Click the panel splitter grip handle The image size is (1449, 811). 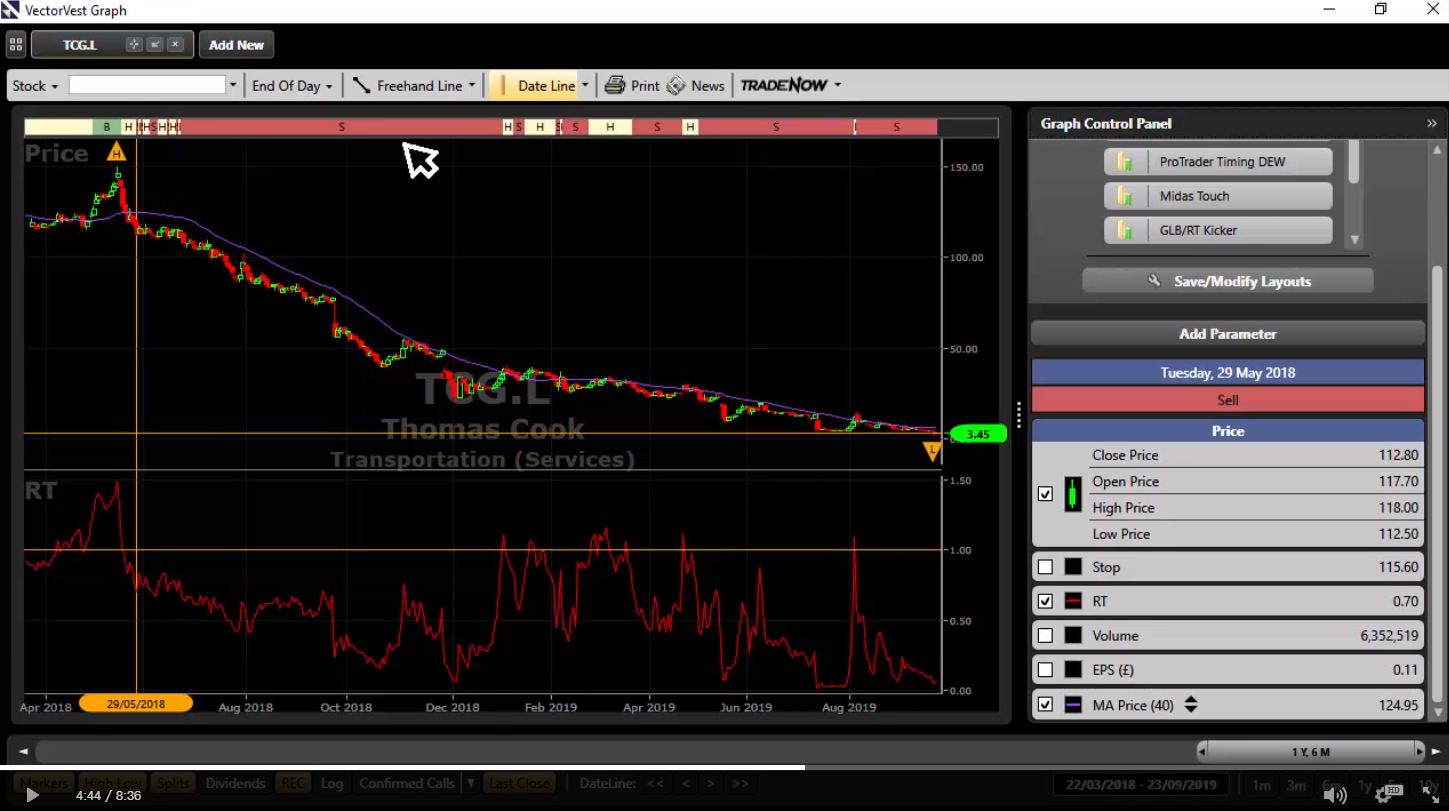tap(1018, 414)
